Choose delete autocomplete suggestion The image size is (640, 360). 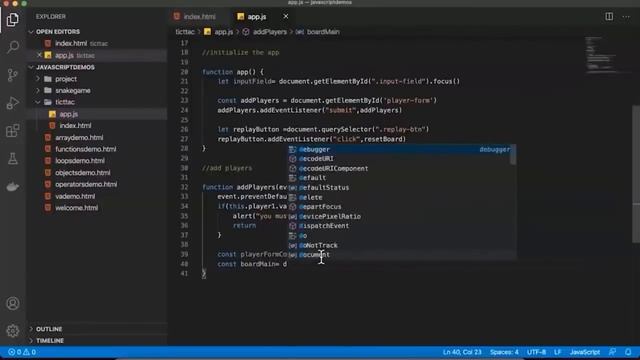click(x=399, y=198)
